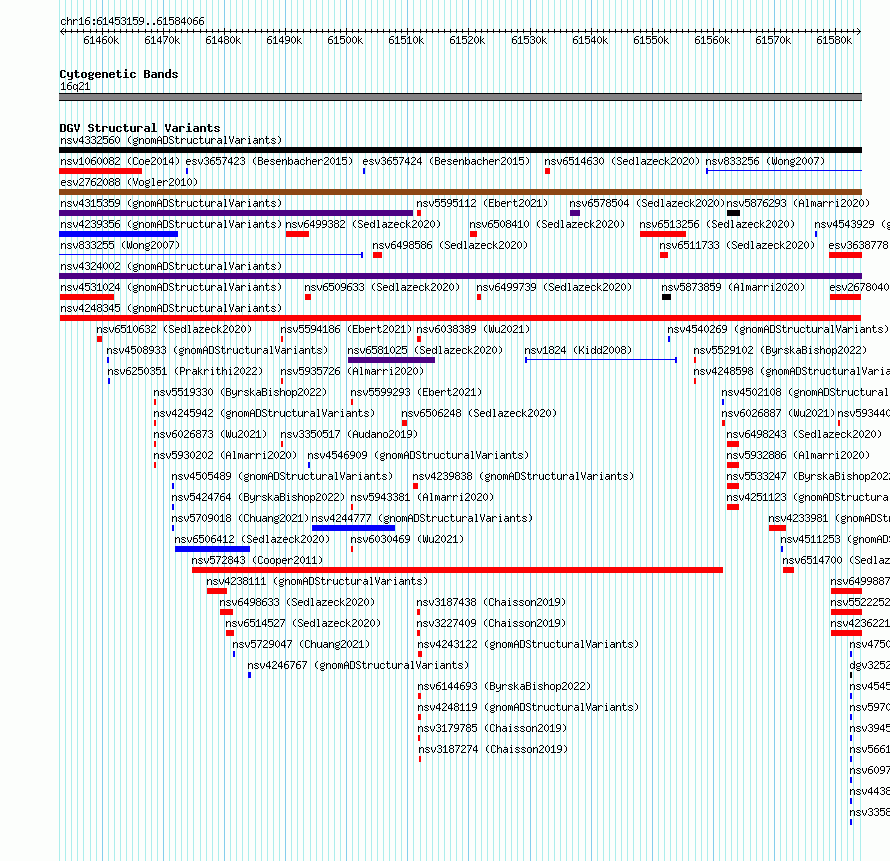Screen dimensions: 890x861
Task: Click the nsv4332560 gnomADStructuralVariants label
Action: 171,140
